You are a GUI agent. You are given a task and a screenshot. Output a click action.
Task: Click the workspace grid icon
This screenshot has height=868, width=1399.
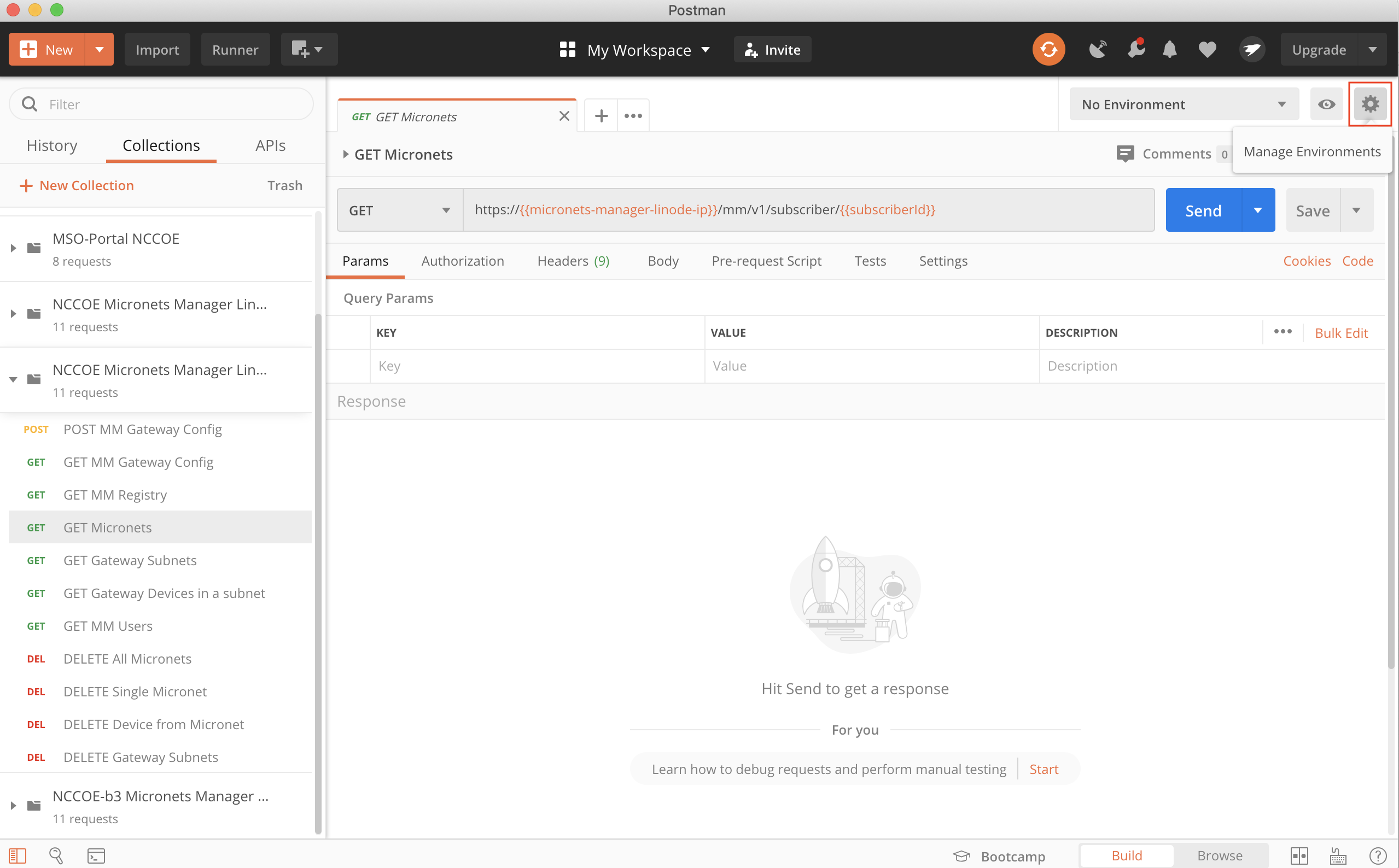pos(567,49)
